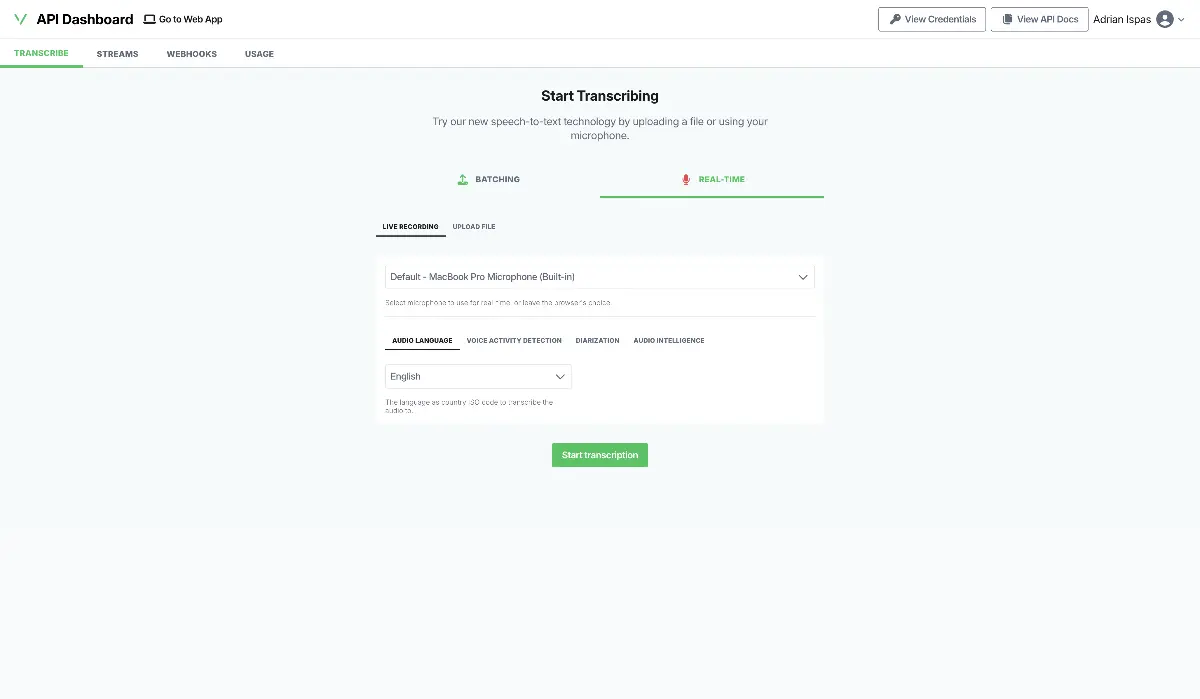
Task: Switch to UPLOAD FILE mode
Action: click(473, 226)
